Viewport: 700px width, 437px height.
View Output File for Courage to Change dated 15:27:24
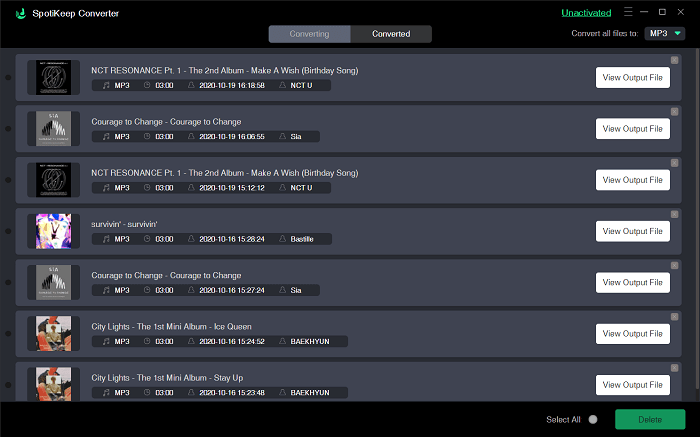click(633, 283)
